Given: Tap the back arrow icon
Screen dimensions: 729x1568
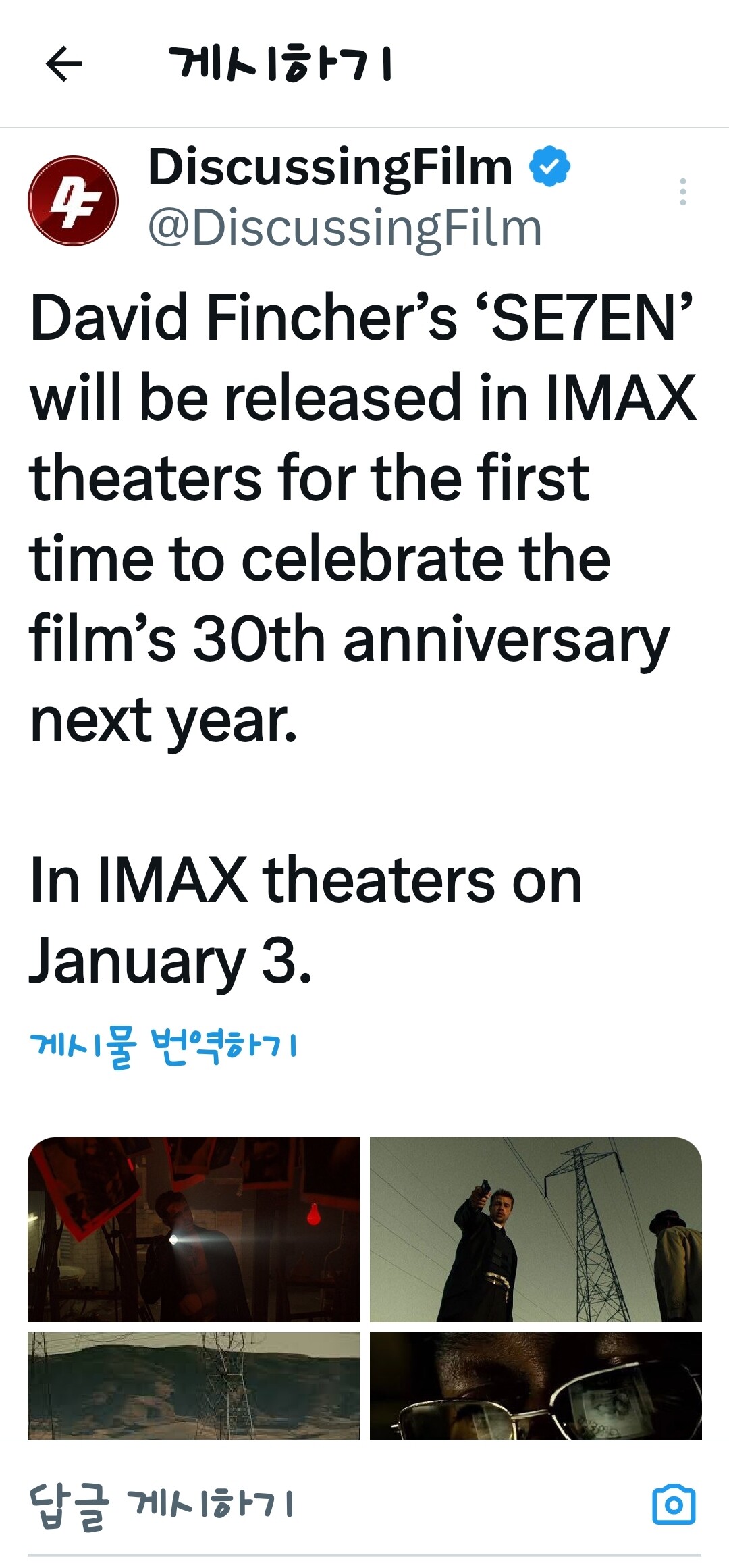Looking at the screenshot, I should coord(64,64).
